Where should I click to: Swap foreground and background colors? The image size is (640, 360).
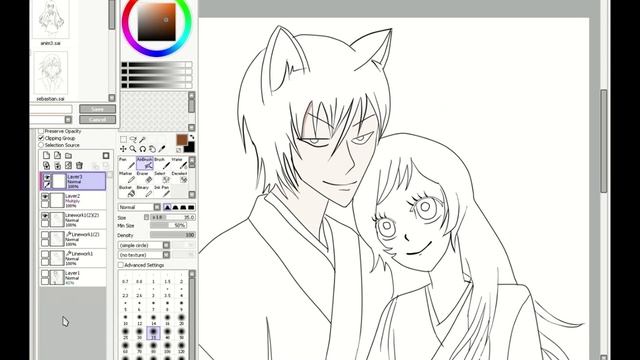(x=192, y=137)
